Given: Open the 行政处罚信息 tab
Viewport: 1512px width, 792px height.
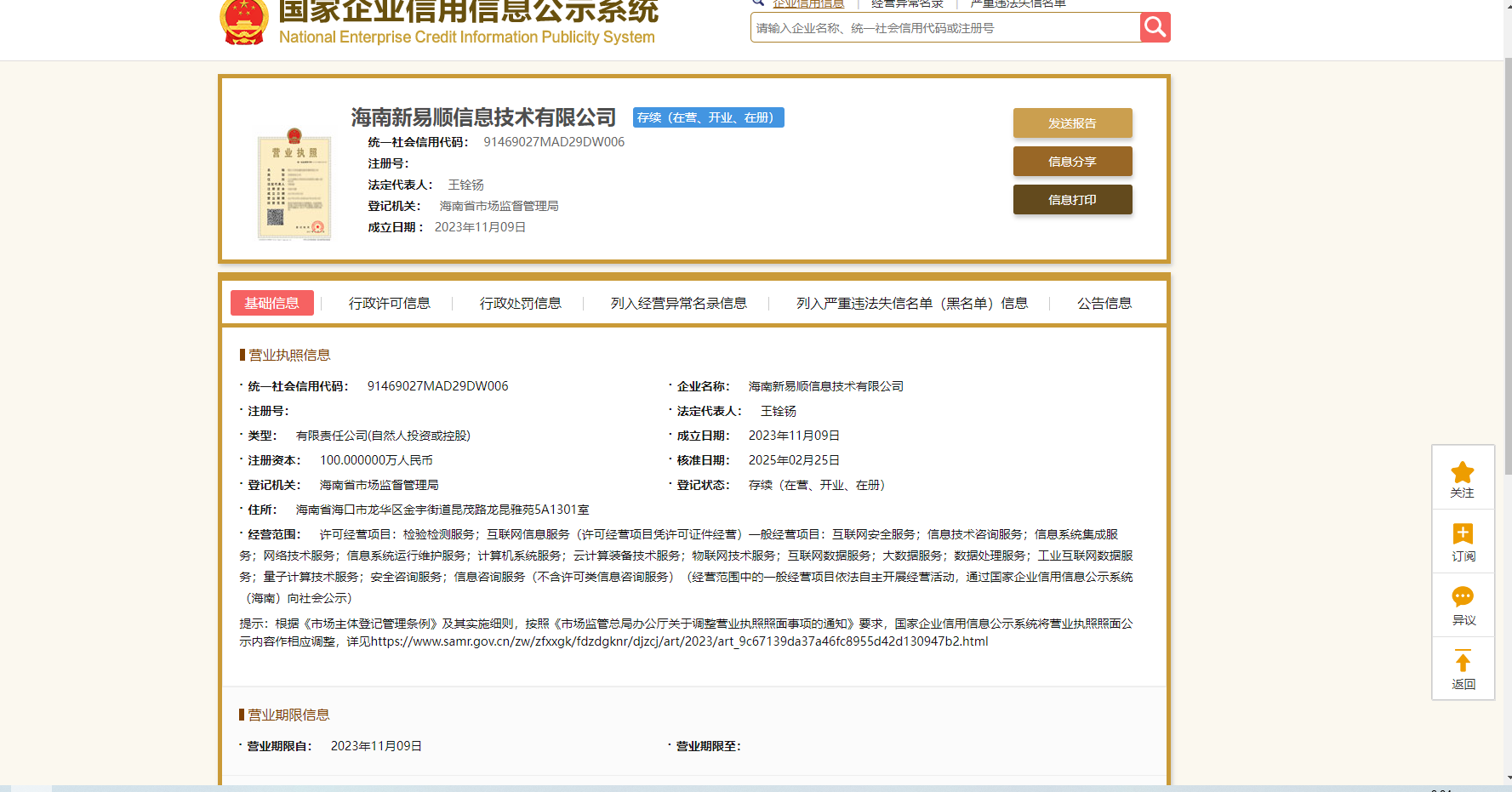Looking at the screenshot, I should tap(521, 304).
